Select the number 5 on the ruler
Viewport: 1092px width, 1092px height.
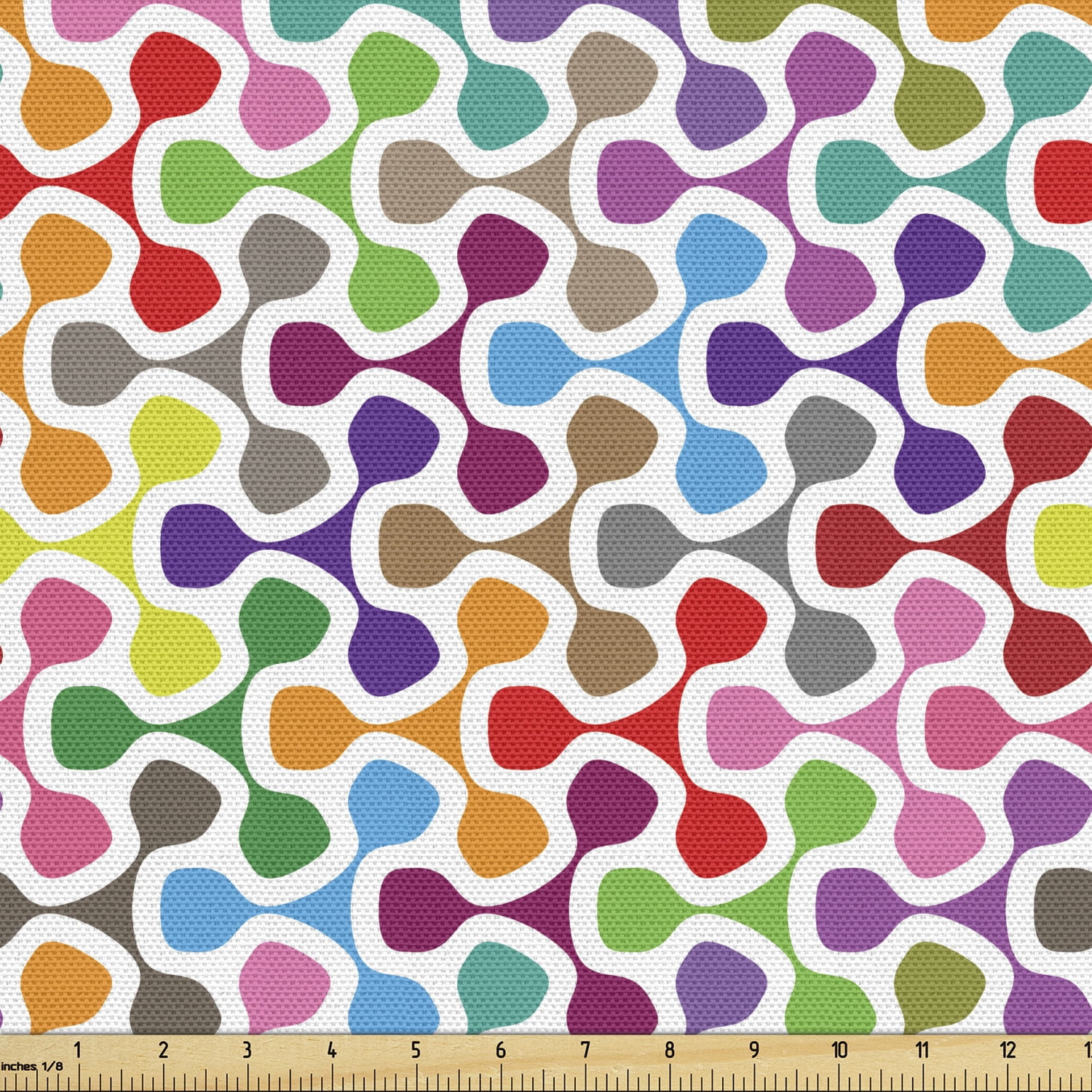[416, 1050]
